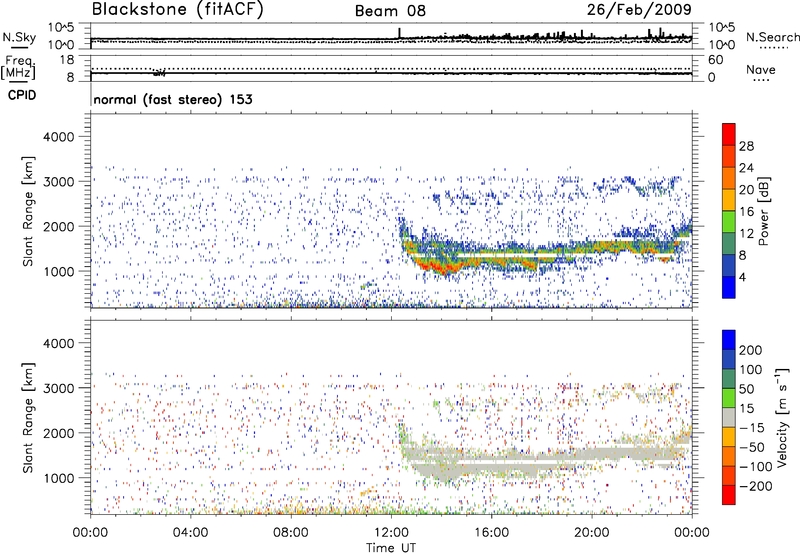Click the "Time UT" axis title
Screen dimensions: 800x554
click(x=391, y=548)
